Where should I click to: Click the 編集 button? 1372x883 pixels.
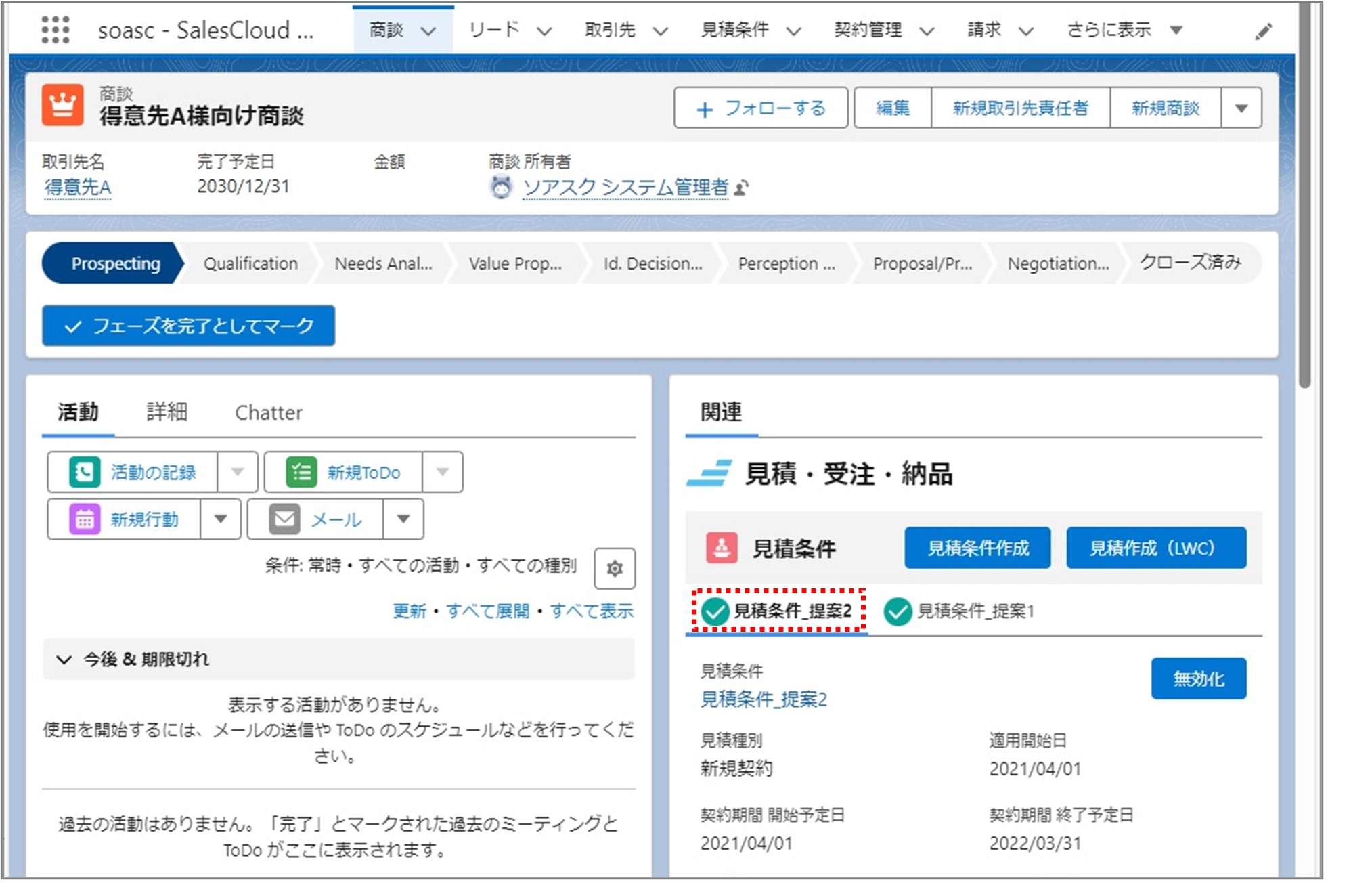[893, 108]
